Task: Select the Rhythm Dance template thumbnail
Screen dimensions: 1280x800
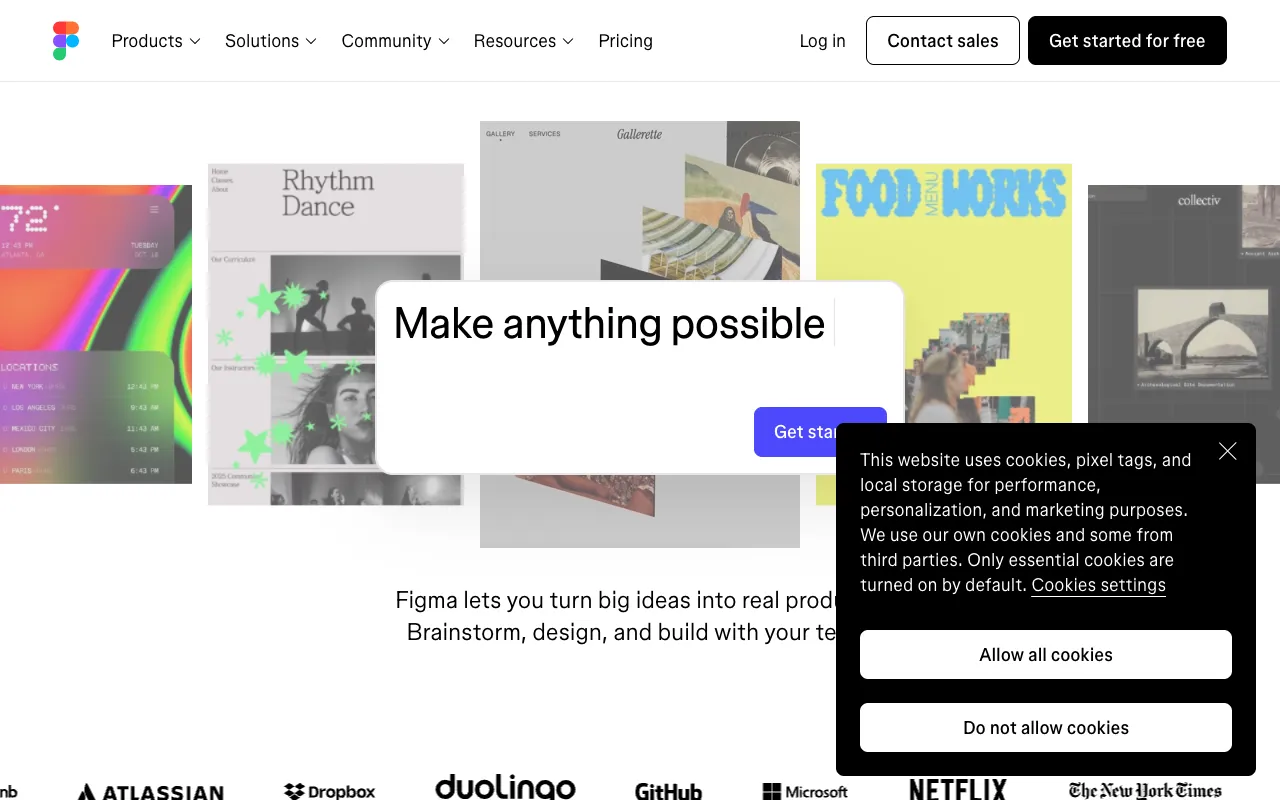Action: pos(336,334)
